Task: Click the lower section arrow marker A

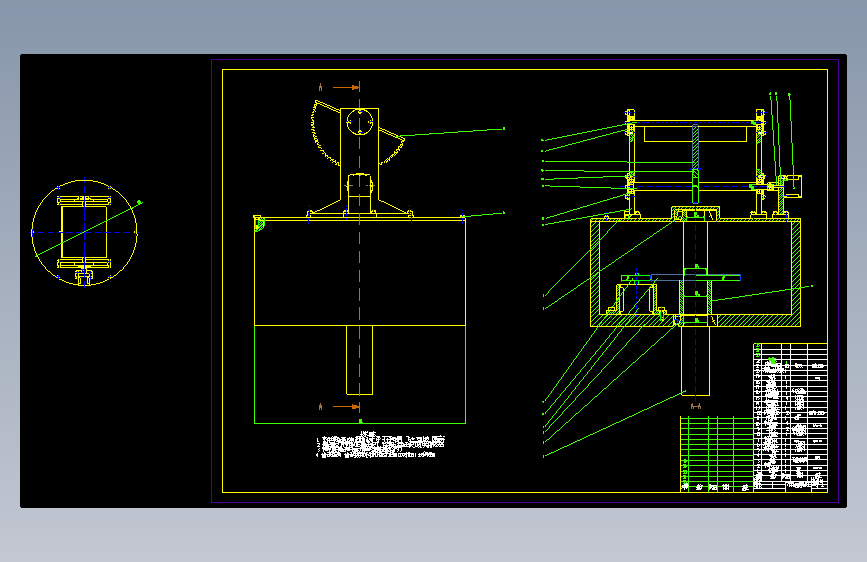Action: tap(340, 407)
